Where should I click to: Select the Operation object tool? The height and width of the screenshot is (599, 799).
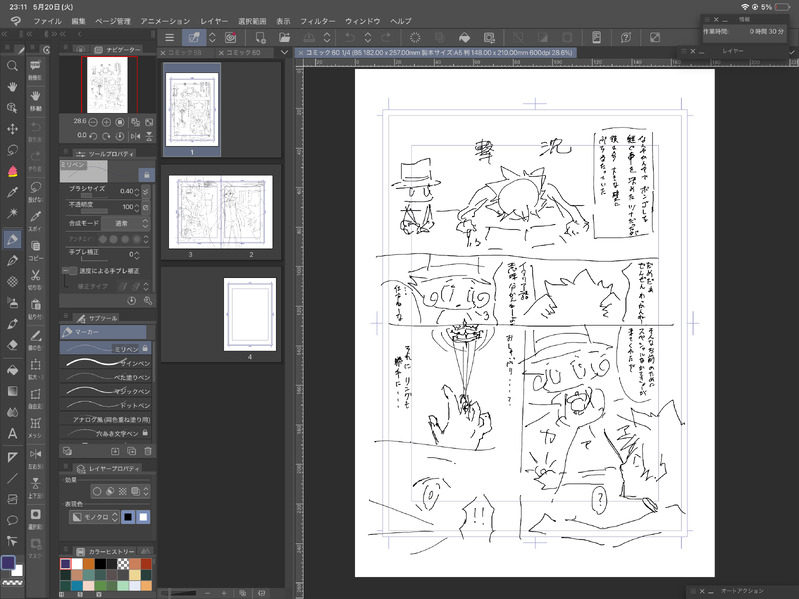tap(12, 108)
